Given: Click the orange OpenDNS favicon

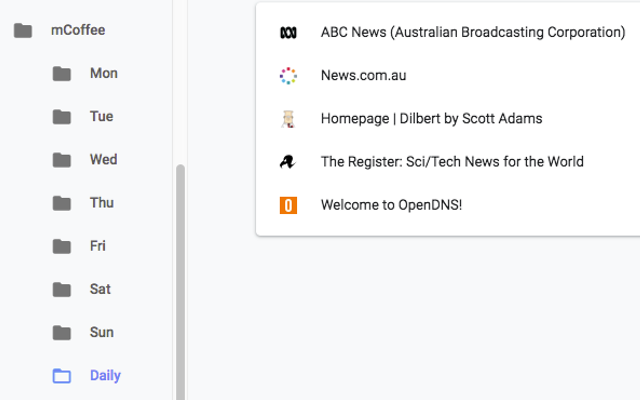Looking at the screenshot, I should click(x=288, y=205).
